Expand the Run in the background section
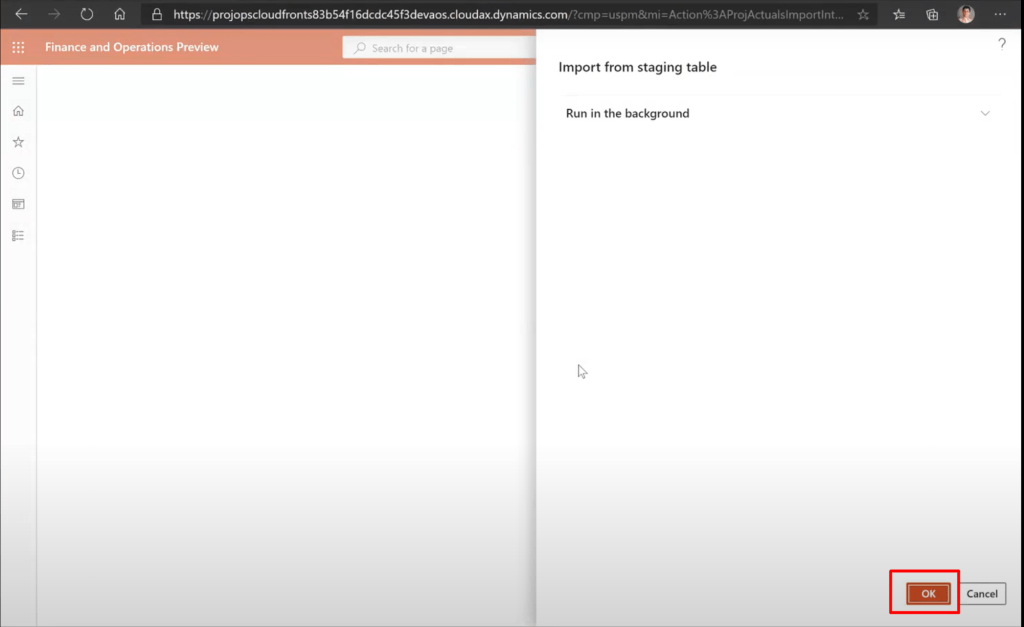1024x627 pixels. pos(628,114)
